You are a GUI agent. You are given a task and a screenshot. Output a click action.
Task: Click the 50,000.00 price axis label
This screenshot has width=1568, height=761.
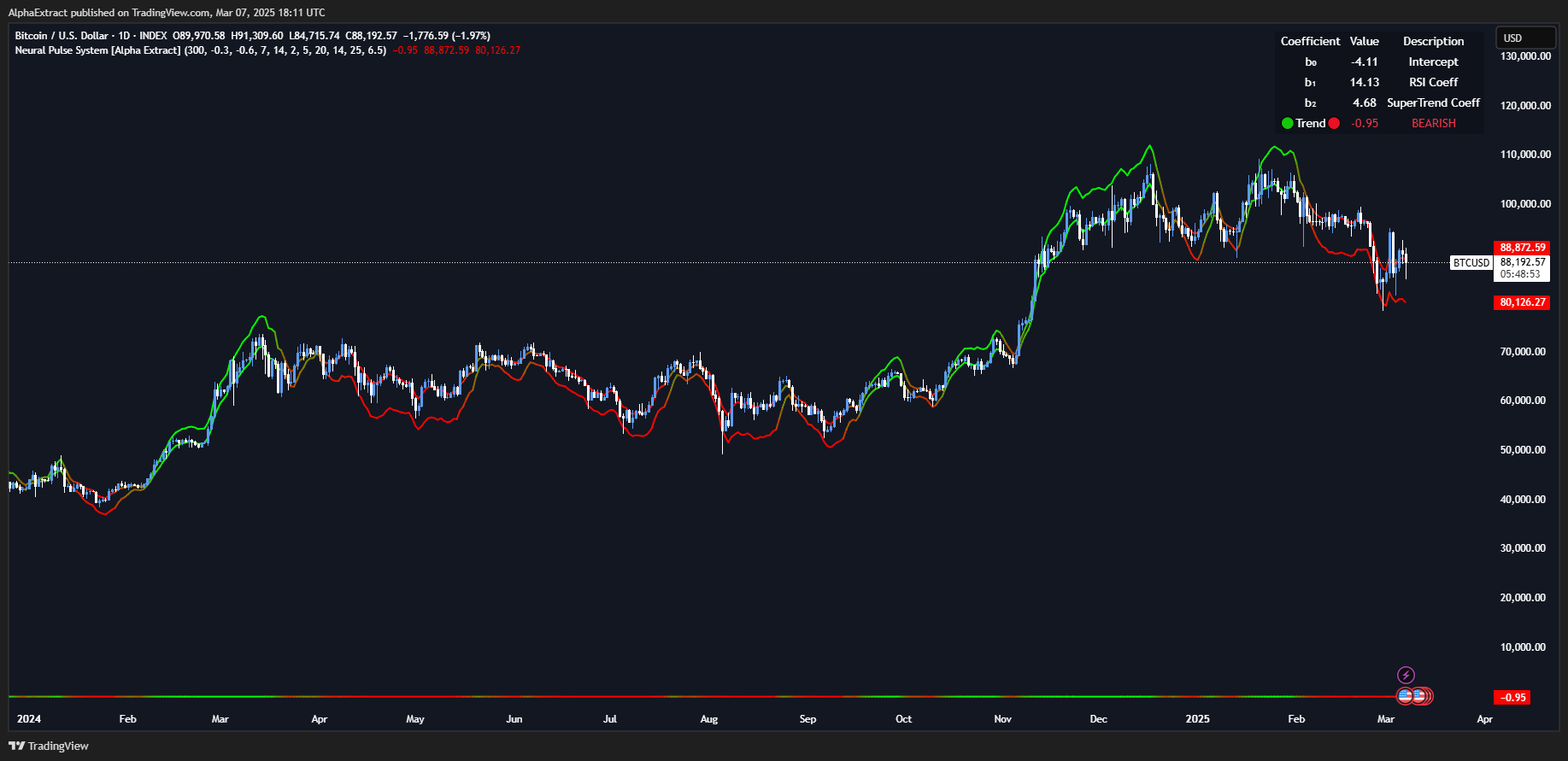point(1523,450)
